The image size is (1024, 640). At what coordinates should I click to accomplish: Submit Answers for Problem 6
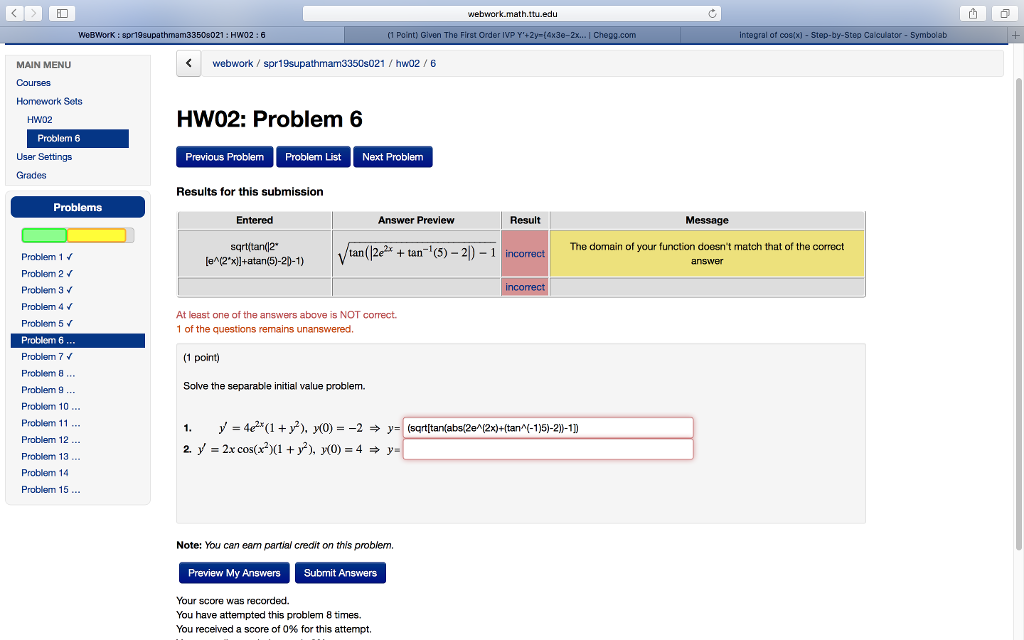click(x=340, y=572)
